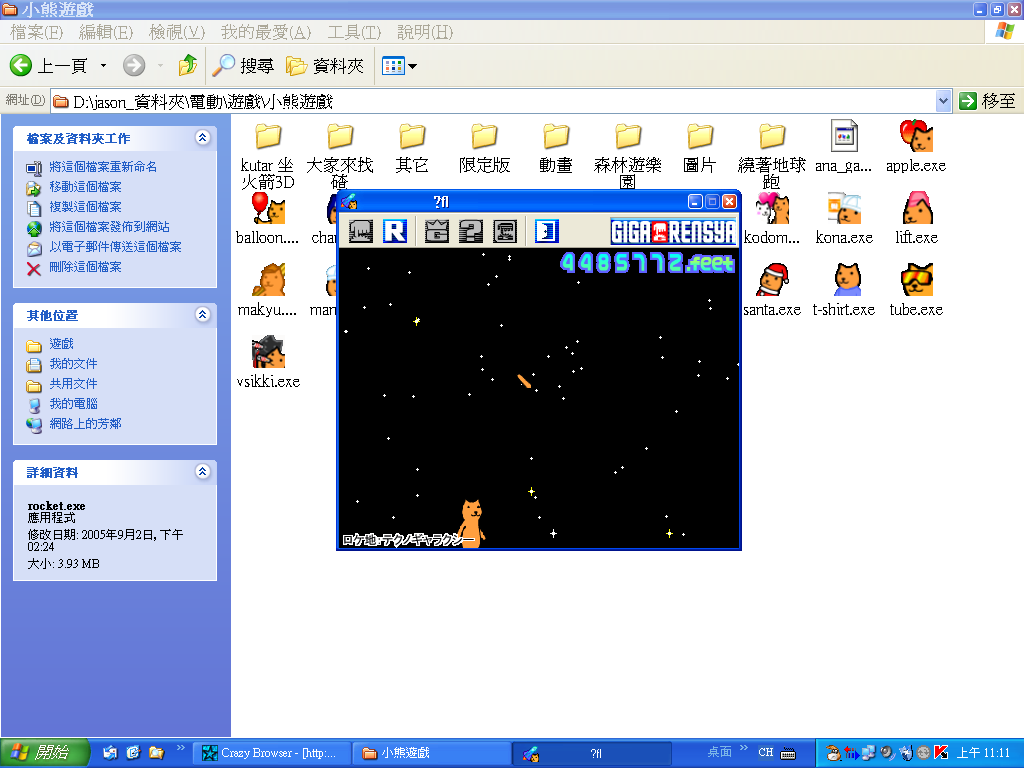Click the blue R button in the game toolbar
Viewport: 1024px width, 768px height.
coord(395,231)
